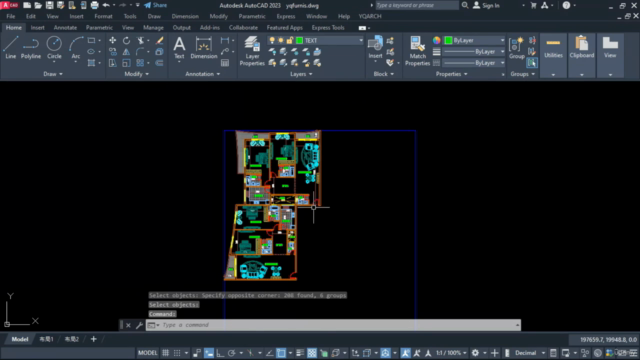Switch to the Annotate ribbon tab

click(x=65, y=28)
